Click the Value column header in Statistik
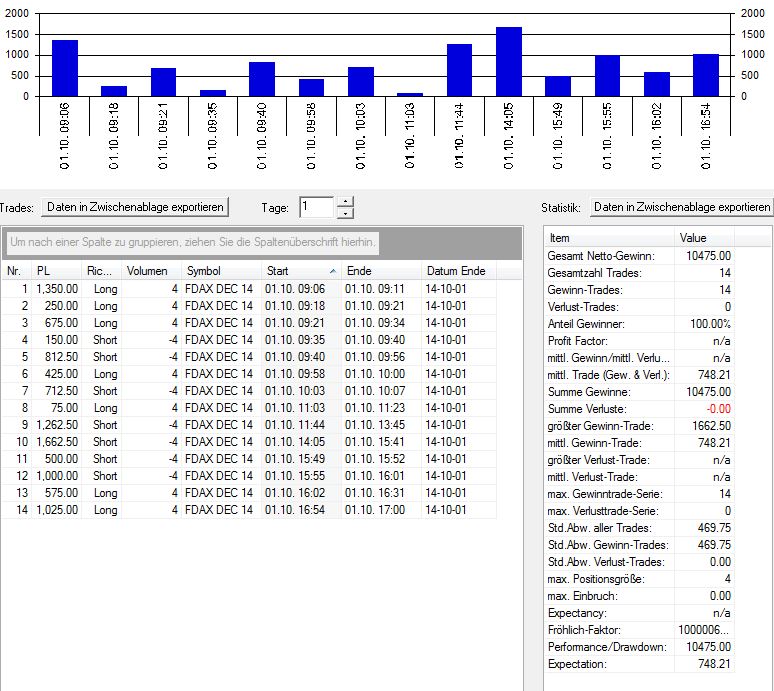This screenshot has width=774, height=691. coord(704,238)
